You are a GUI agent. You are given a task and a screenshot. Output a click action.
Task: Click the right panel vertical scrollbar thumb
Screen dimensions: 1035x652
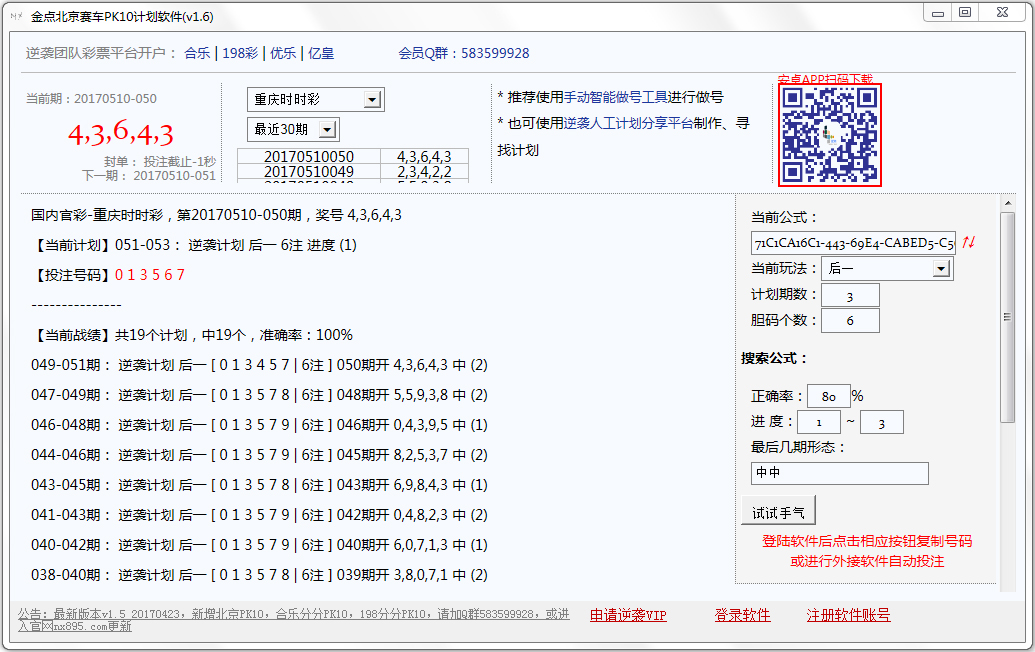tap(1007, 317)
